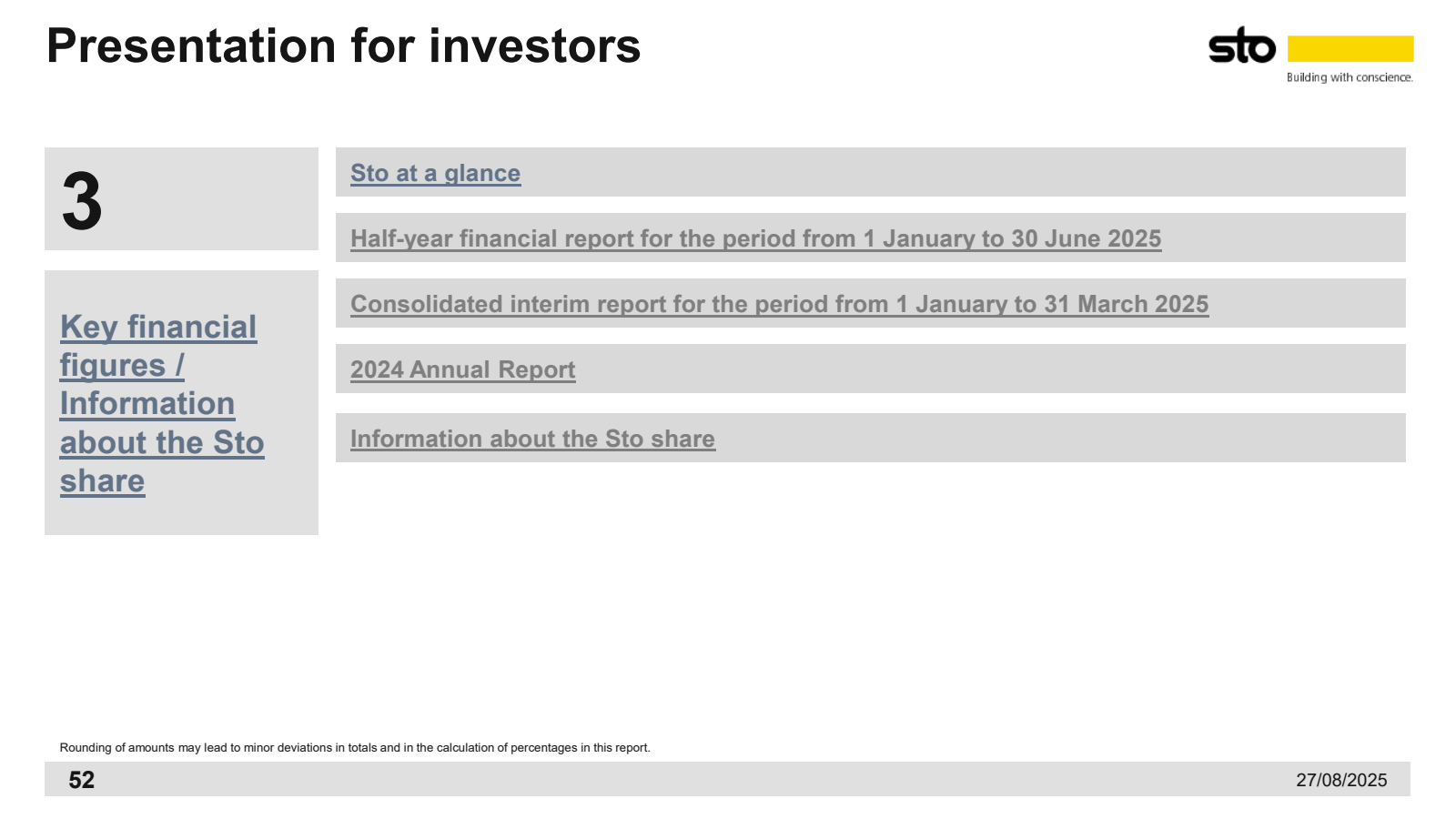Open 'Information about the Sto share' list link
1456x819 pixels.
pyautogui.click(x=532, y=439)
